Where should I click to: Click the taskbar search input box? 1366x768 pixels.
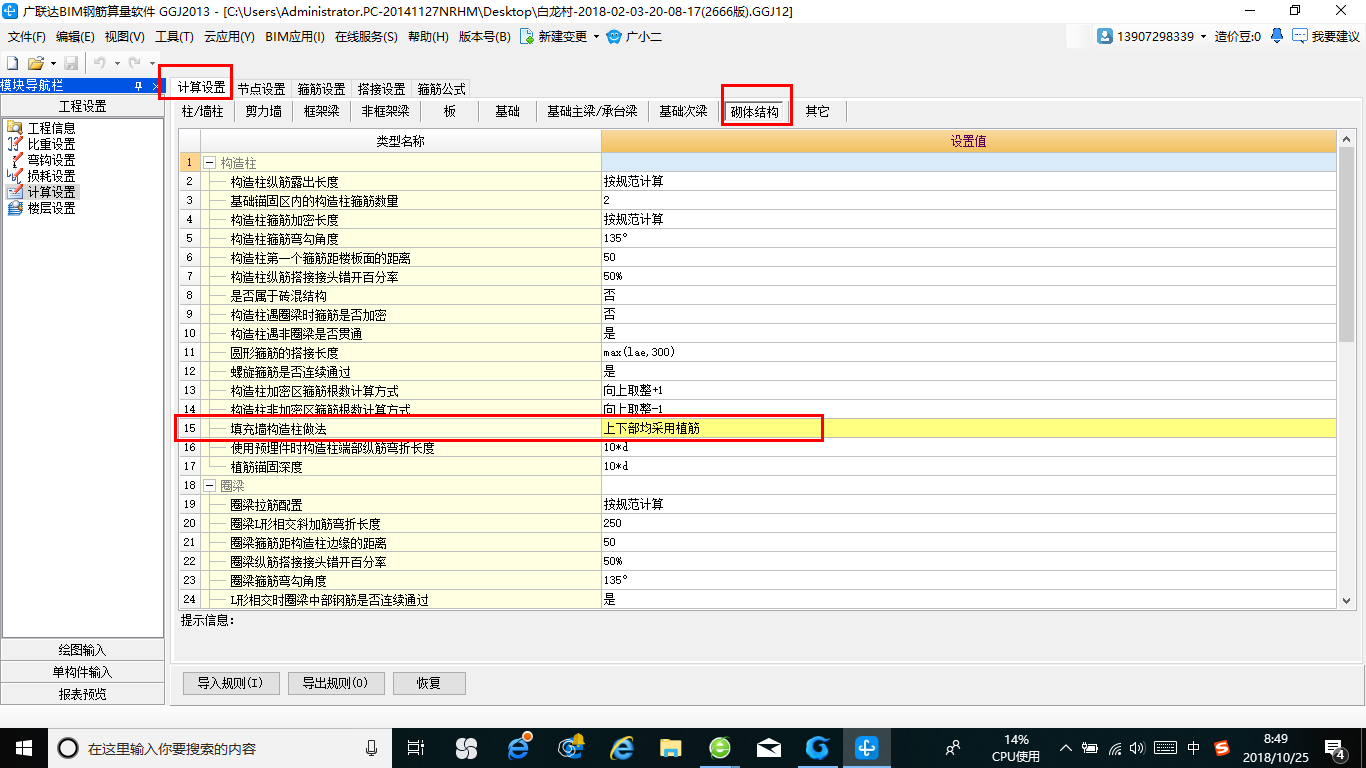tap(220, 748)
